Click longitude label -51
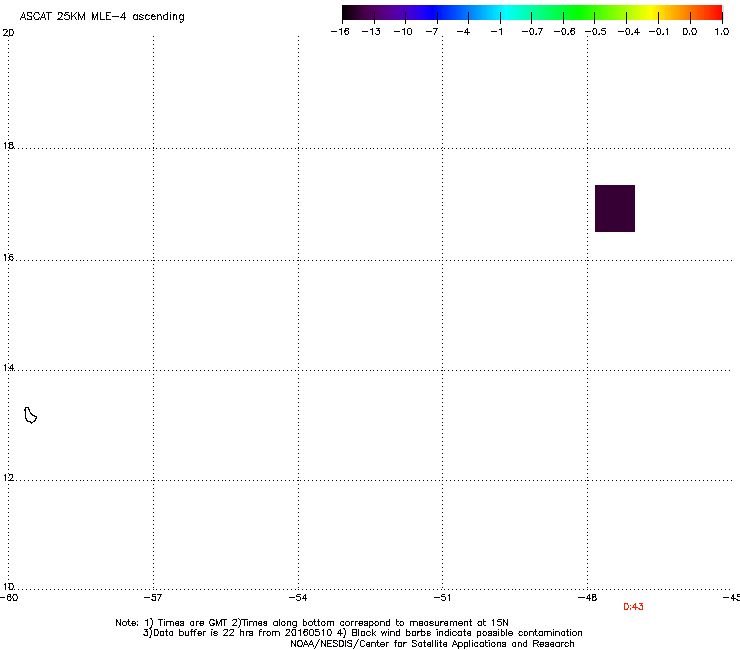 pyautogui.click(x=442, y=598)
